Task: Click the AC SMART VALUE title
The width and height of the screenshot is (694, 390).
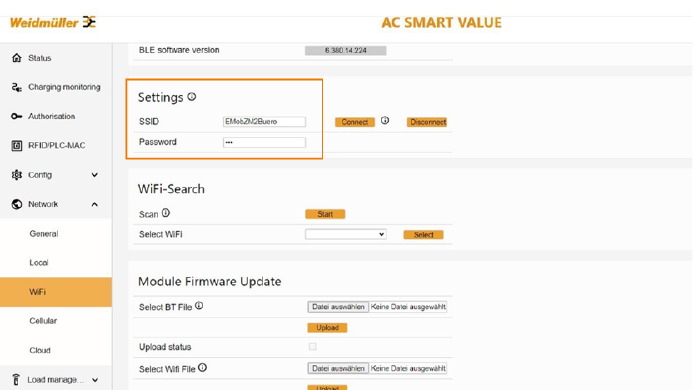Action: [x=441, y=23]
